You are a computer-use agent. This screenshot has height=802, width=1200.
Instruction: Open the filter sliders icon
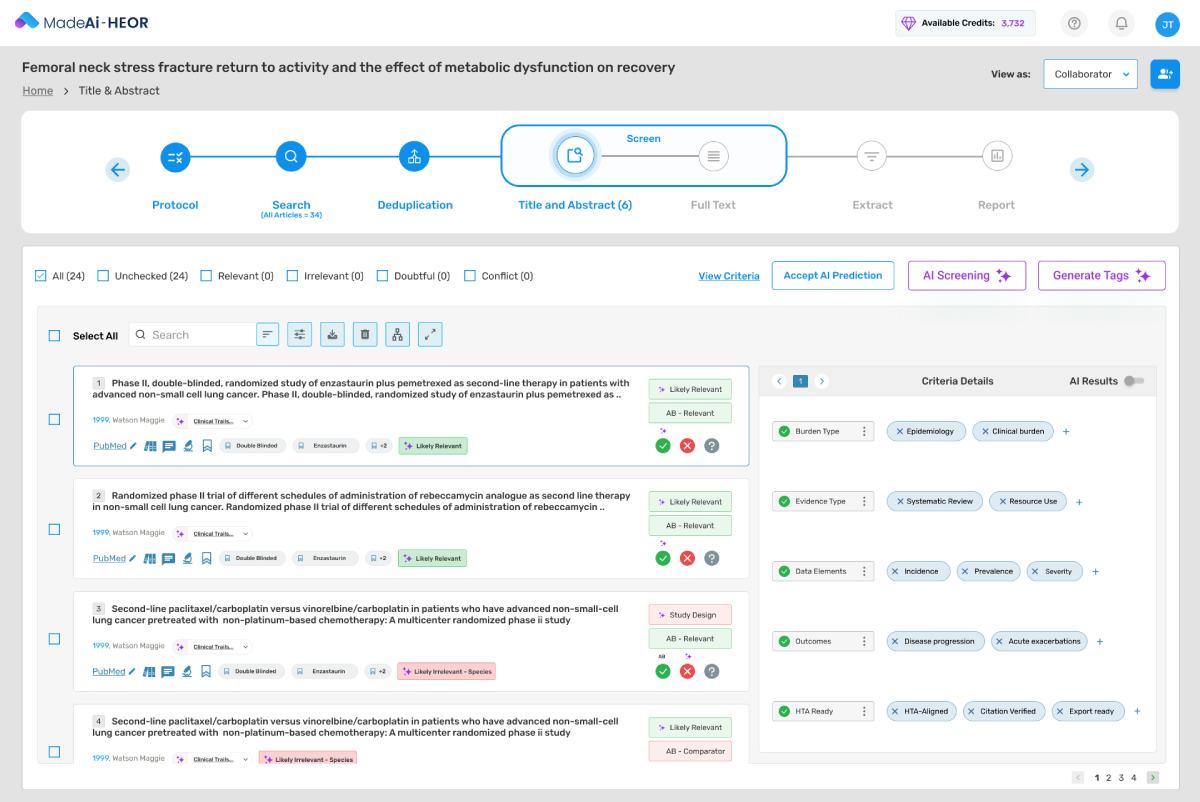click(299, 335)
